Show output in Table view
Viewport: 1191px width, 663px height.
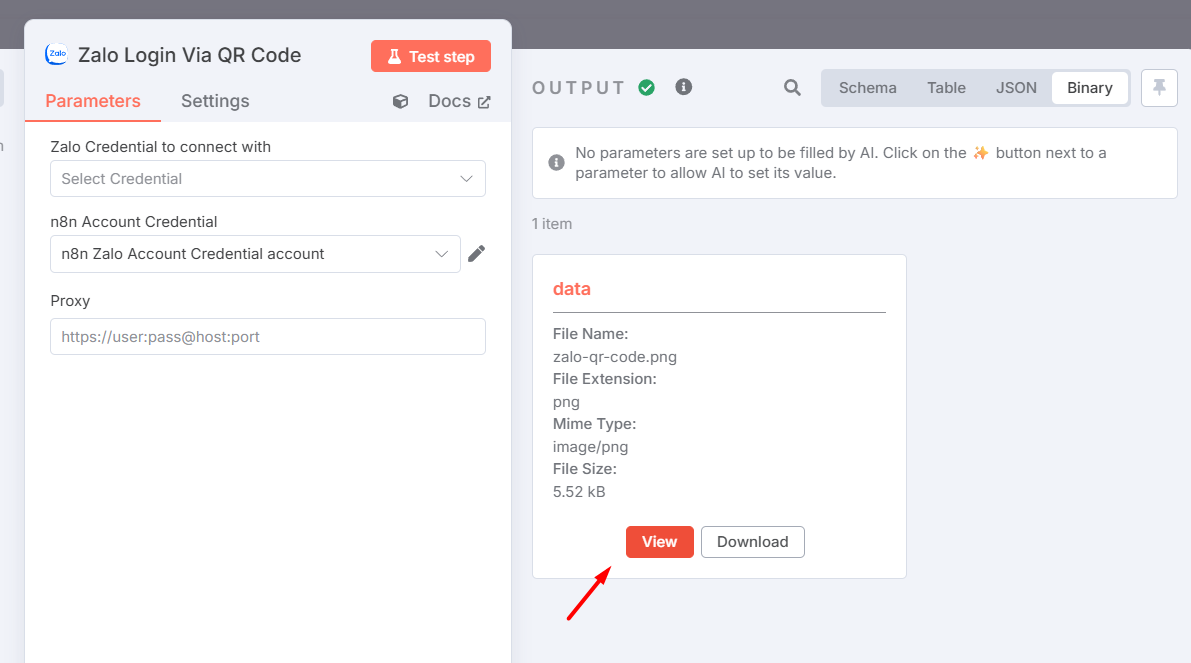tap(946, 88)
